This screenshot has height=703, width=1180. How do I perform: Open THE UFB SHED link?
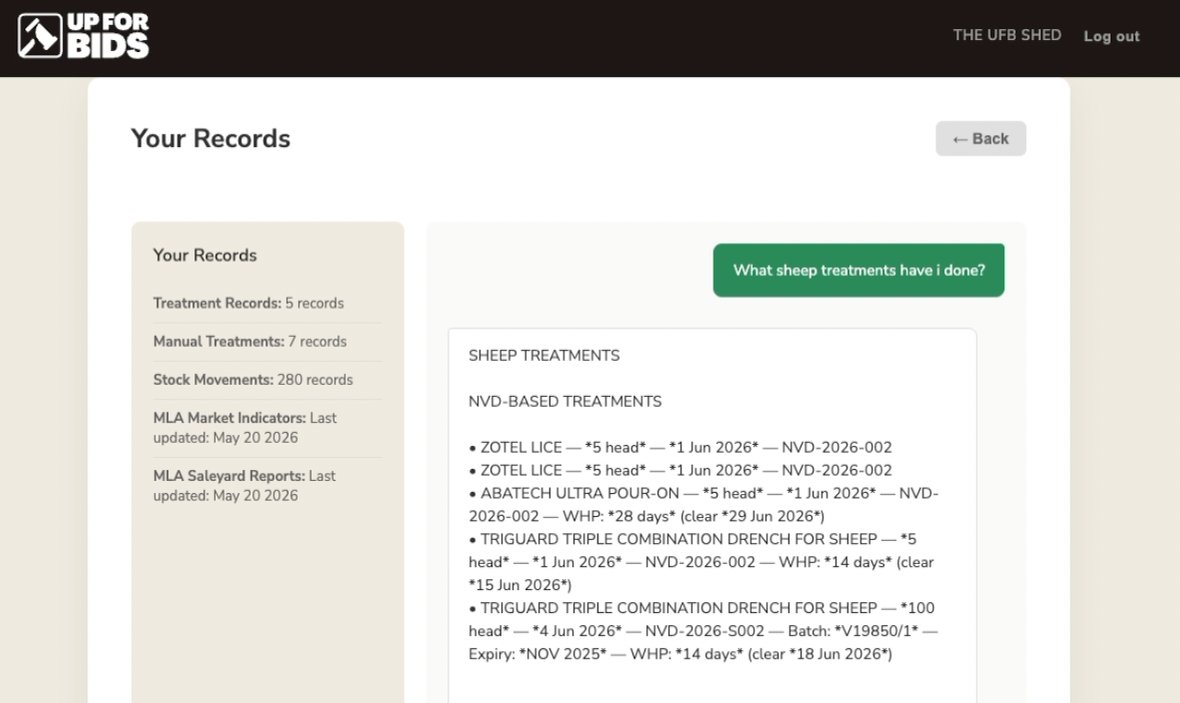click(1007, 35)
